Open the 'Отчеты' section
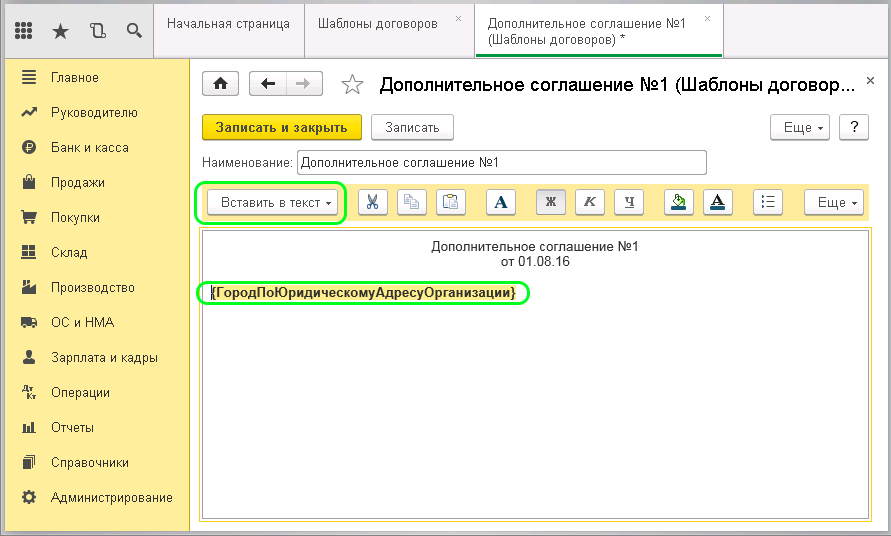Viewport: 891px width, 536px height. click(97, 427)
